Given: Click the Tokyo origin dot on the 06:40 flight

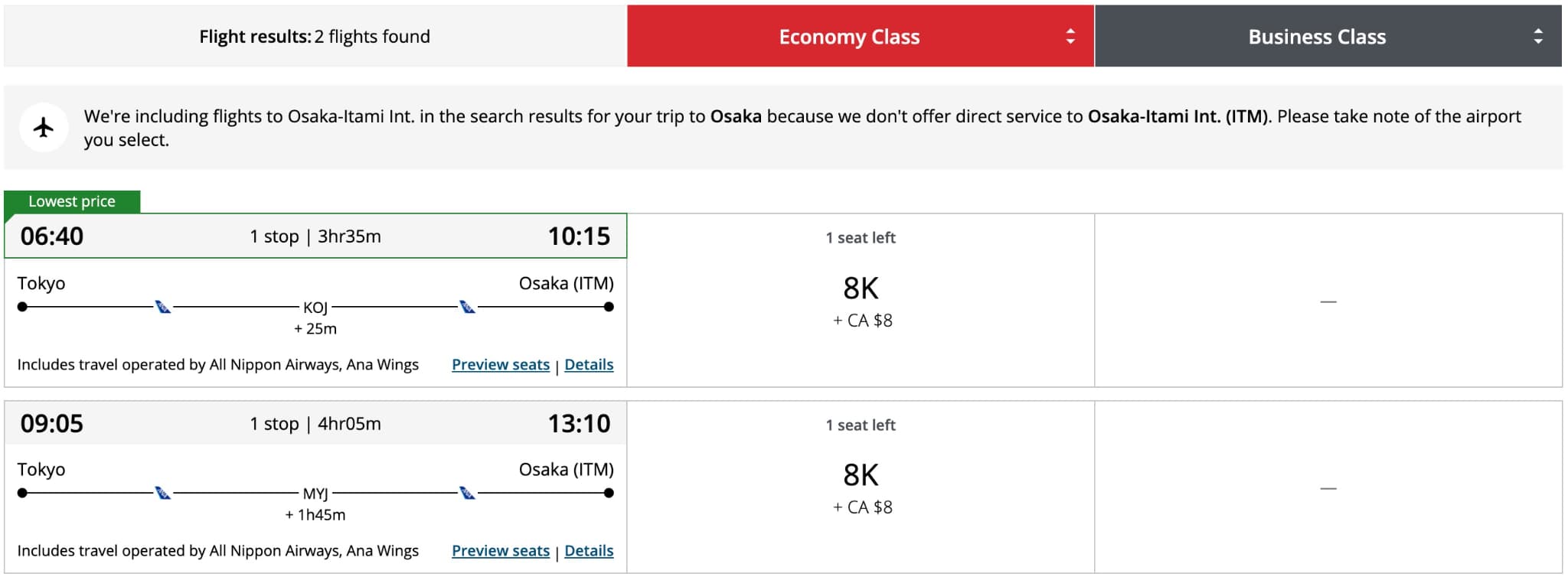Looking at the screenshot, I should click(x=22, y=307).
